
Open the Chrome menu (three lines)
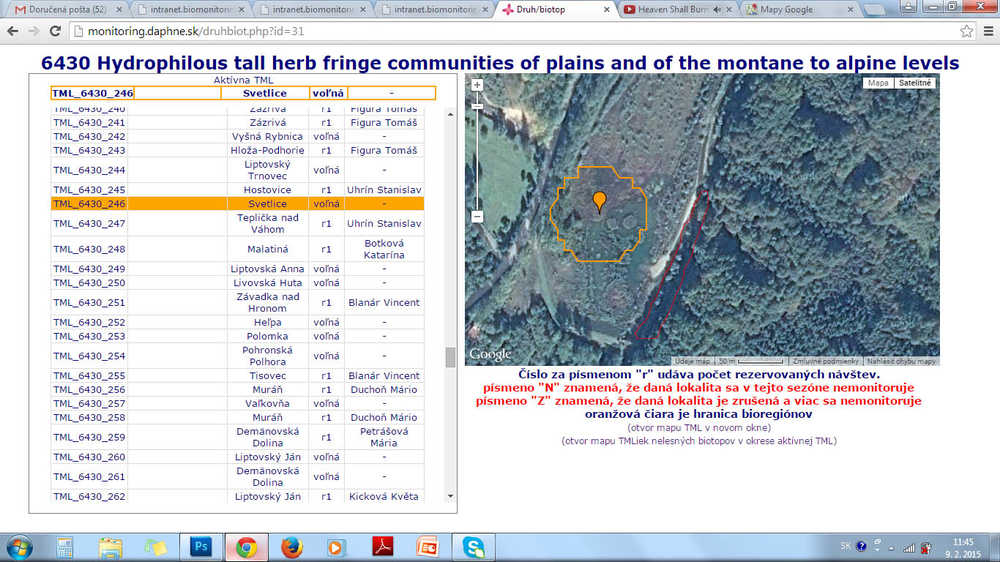[x=988, y=31]
